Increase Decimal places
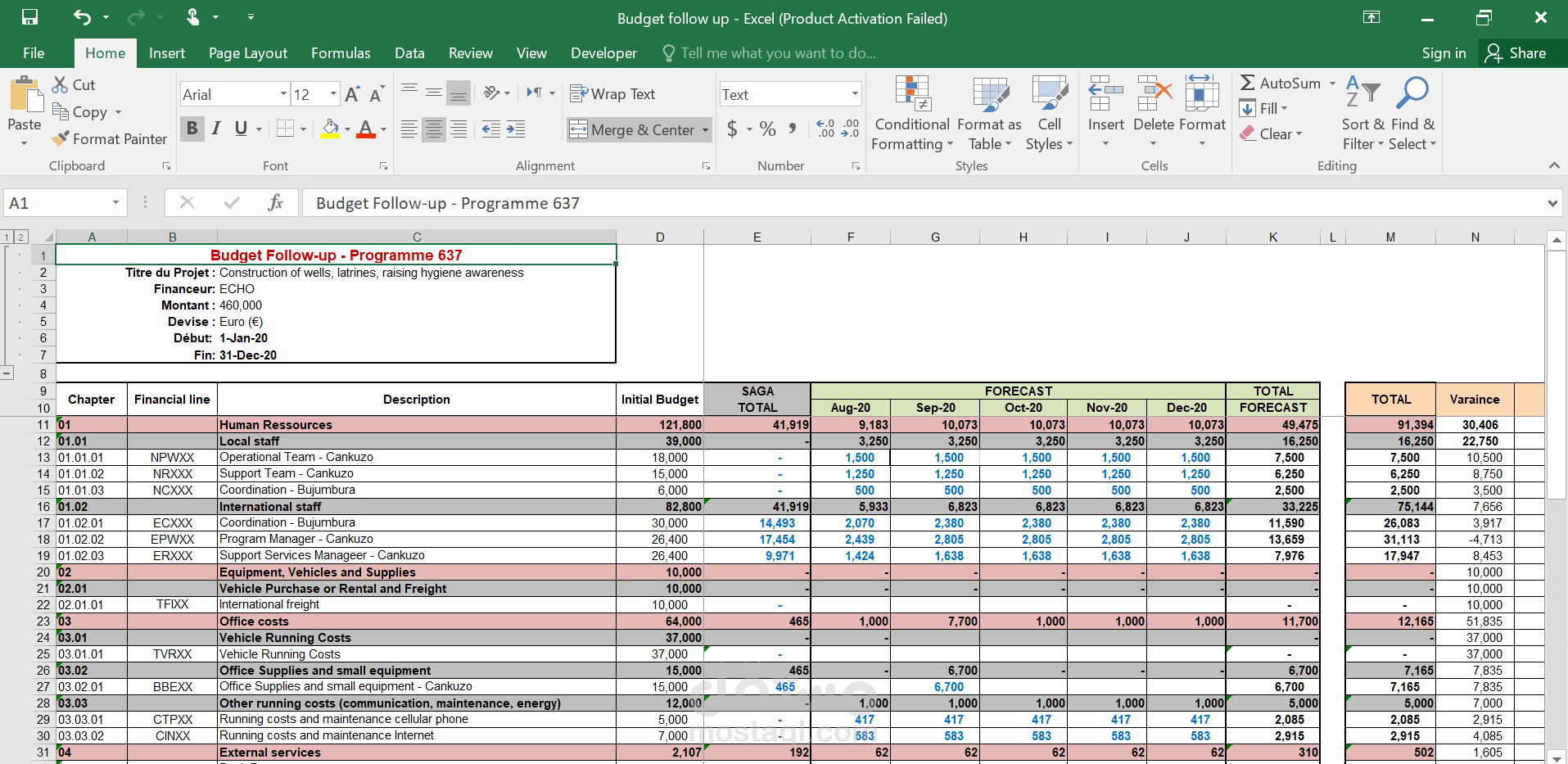Screen dimensions: 1568x764 tap(825, 129)
